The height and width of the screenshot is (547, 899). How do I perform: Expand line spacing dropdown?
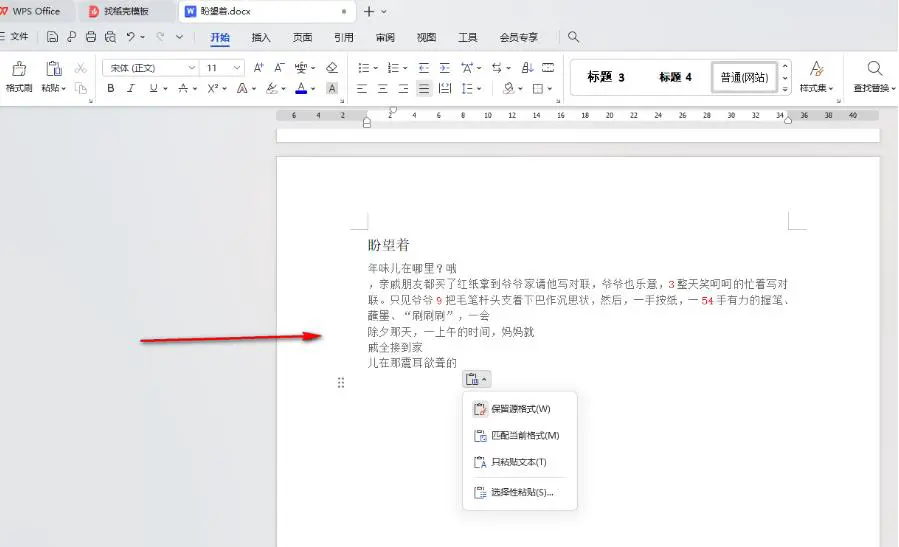tap(479, 89)
